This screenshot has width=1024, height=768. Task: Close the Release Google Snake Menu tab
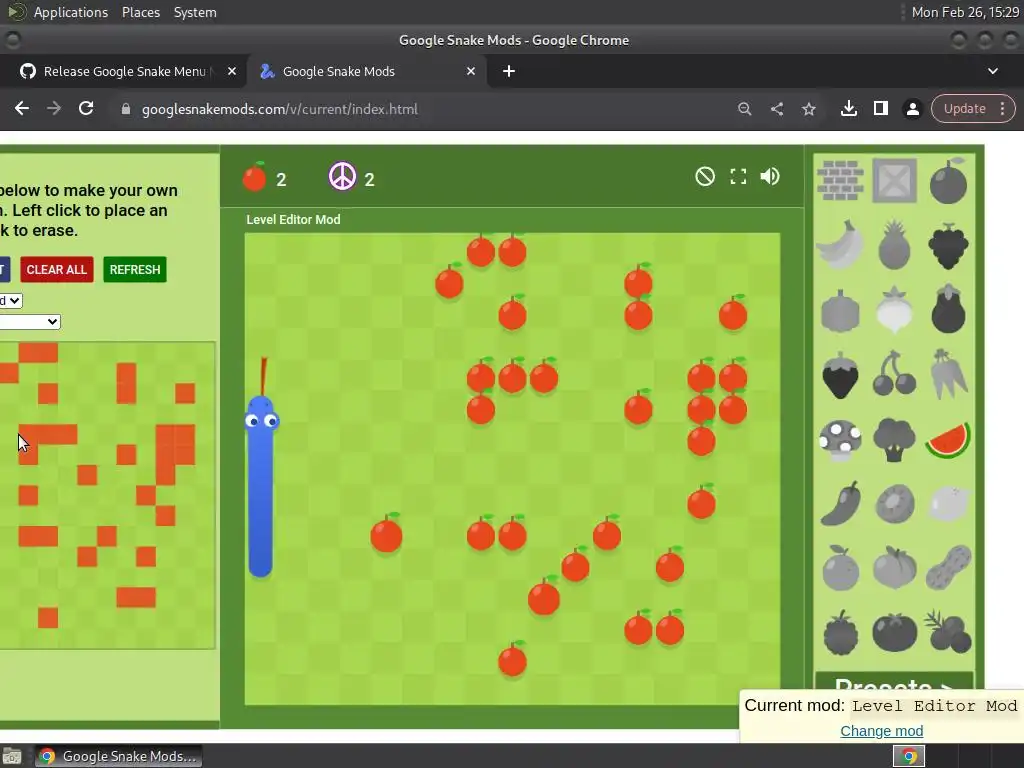232,71
